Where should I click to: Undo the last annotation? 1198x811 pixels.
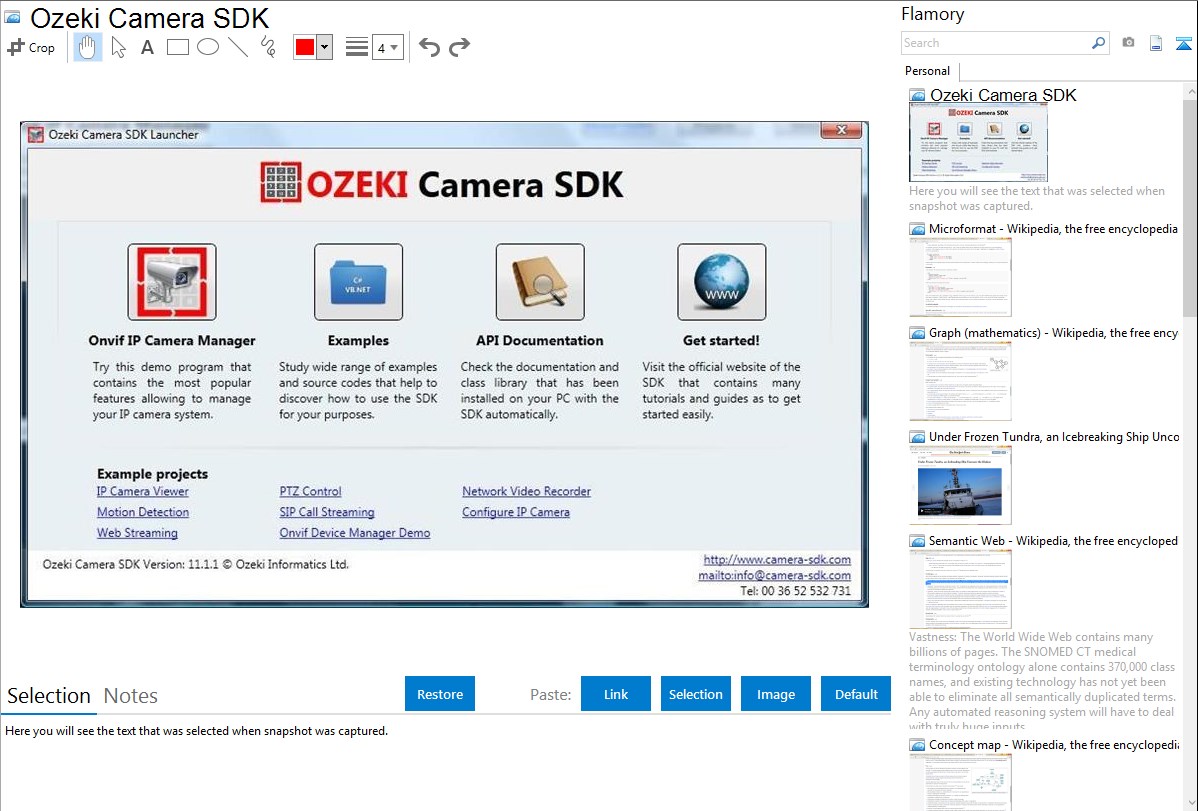[x=429, y=47]
